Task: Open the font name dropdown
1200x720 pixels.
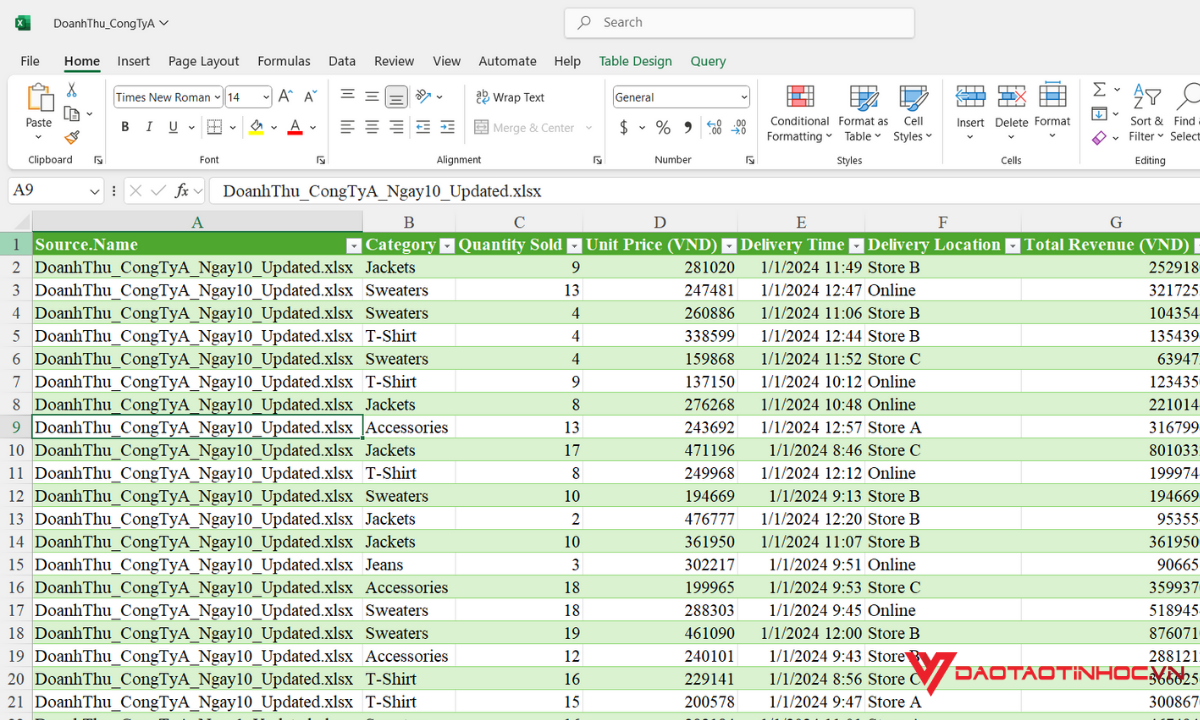Action: 216,97
